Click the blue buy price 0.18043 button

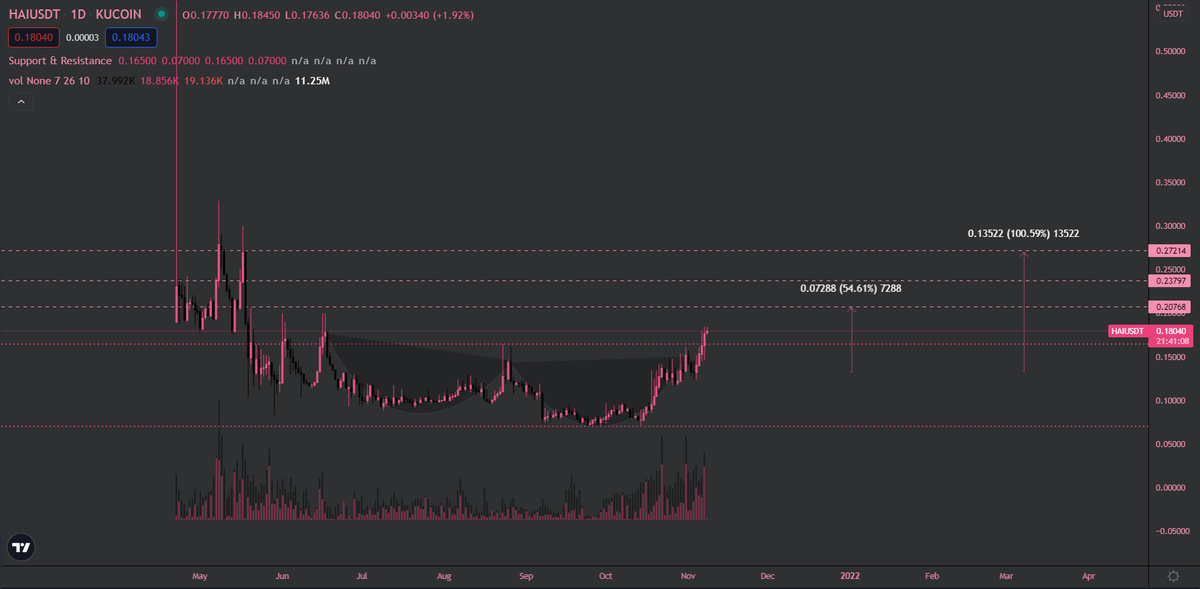coord(131,37)
